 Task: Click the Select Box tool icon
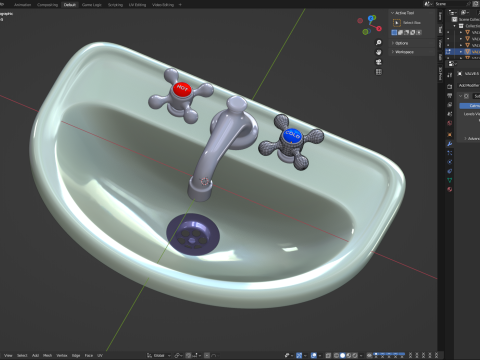click(x=397, y=23)
